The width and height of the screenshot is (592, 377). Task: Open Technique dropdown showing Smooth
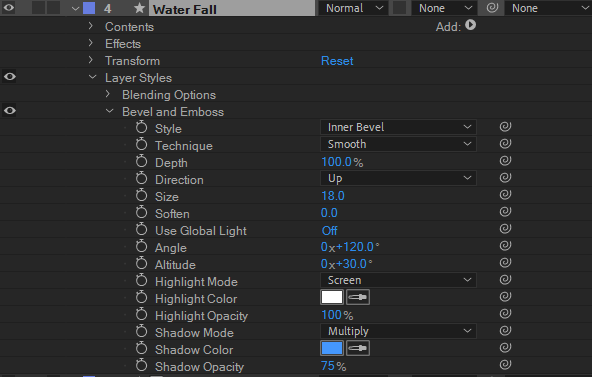pyautogui.click(x=398, y=144)
